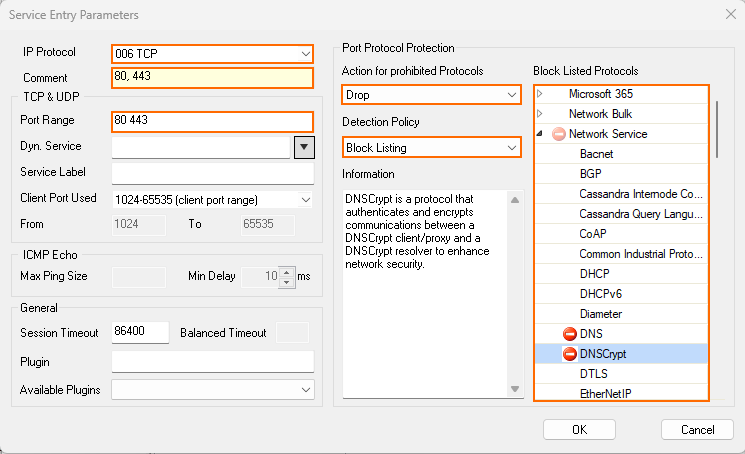Expand the Microsoft 365 protocol group

[x=540, y=94]
